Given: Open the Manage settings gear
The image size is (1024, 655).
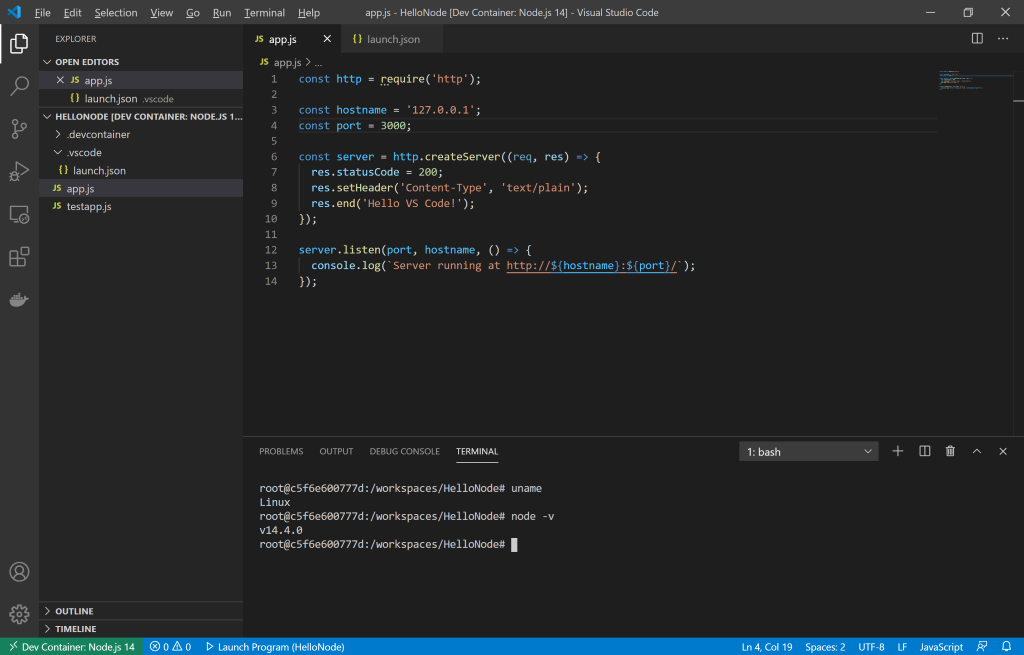Looking at the screenshot, I should point(19,615).
